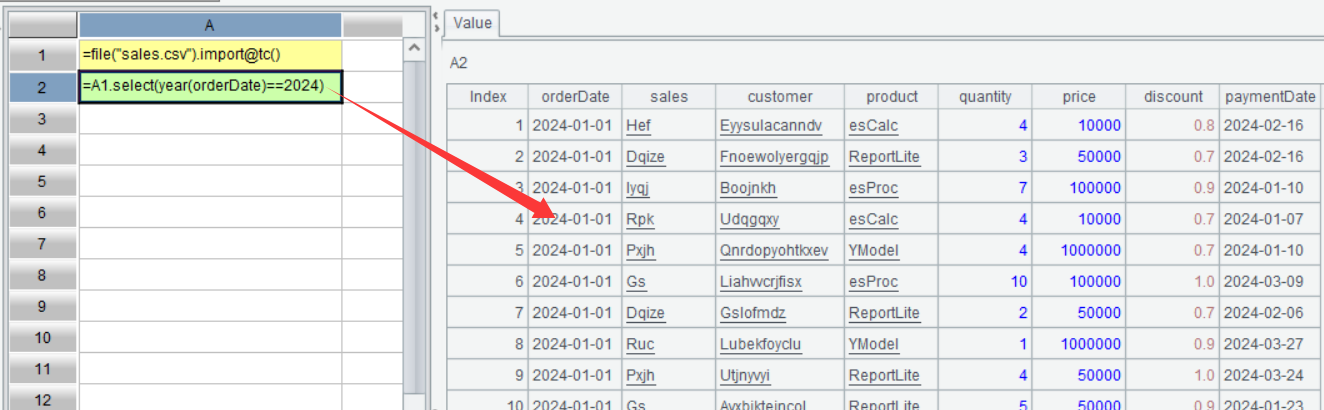Open the Hef sales link
The height and width of the screenshot is (410, 1324).
pos(637,126)
